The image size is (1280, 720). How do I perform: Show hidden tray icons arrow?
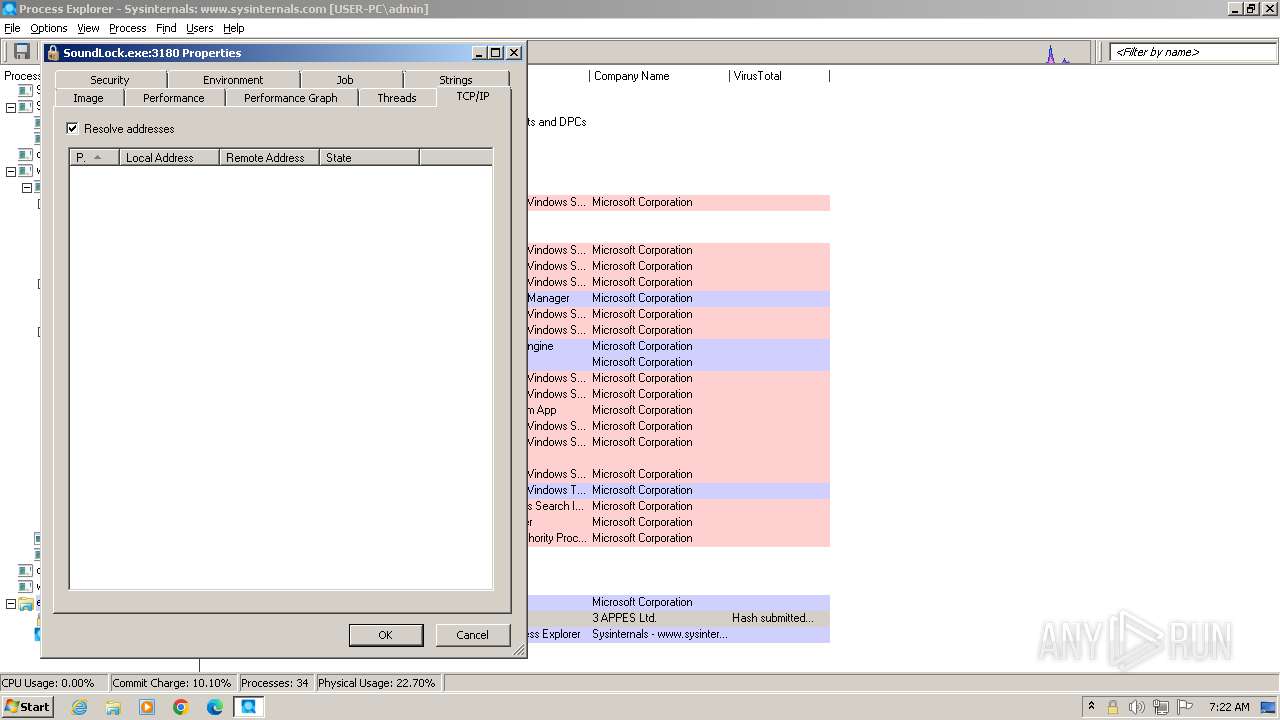1091,706
